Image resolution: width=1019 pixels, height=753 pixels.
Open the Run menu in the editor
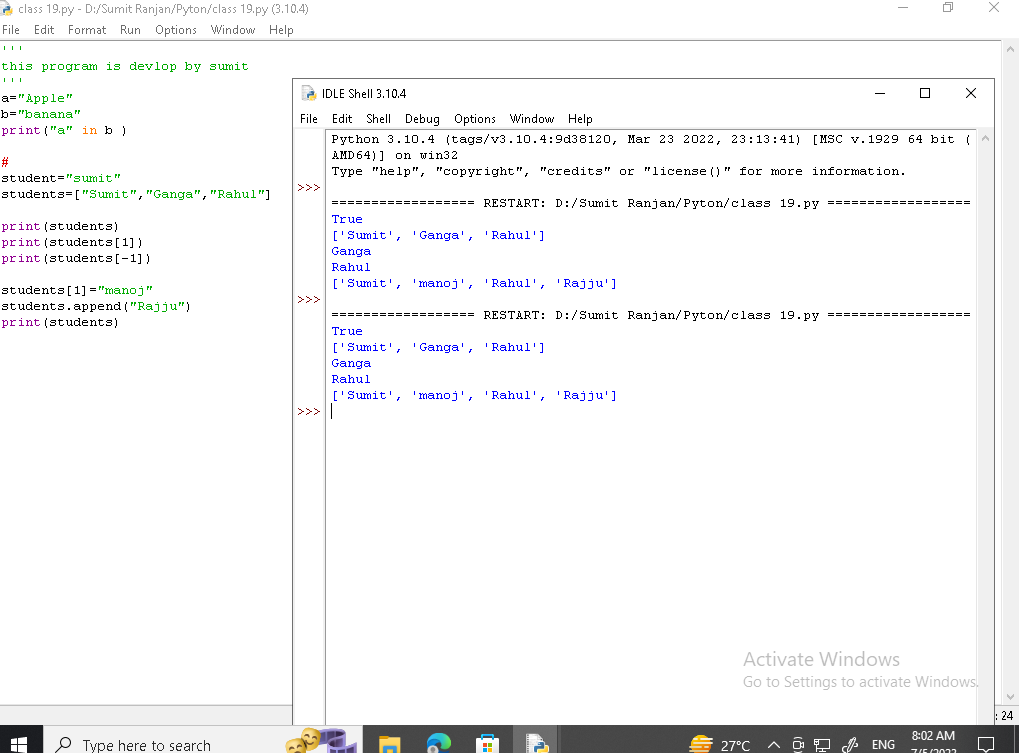130,29
